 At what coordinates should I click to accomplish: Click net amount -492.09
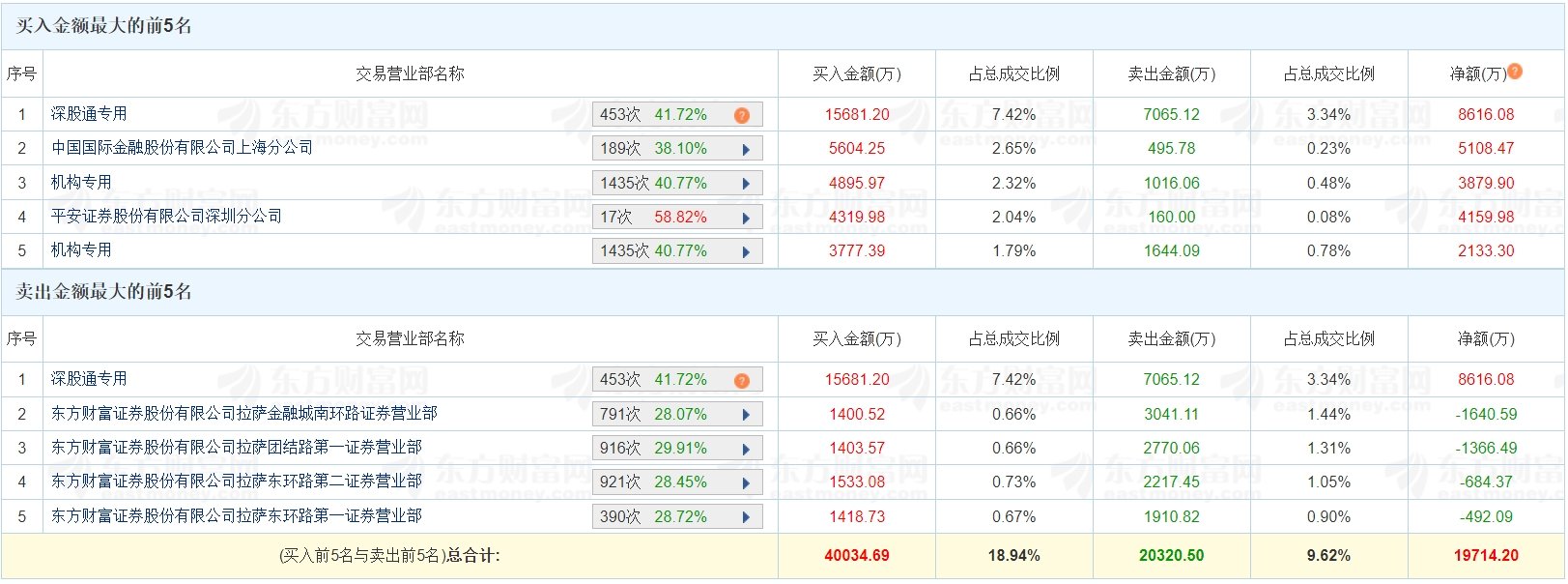1486,516
